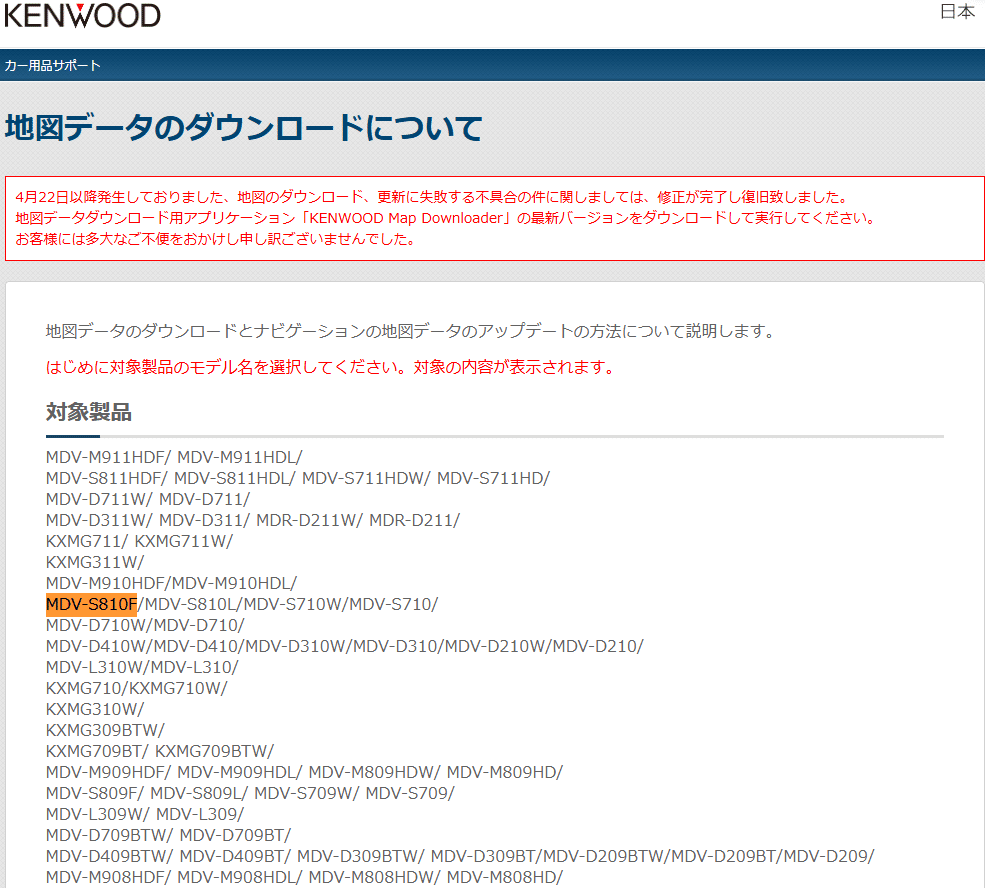This screenshot has height=888, width=985.
Task: Click the KENWOOD logo
Action: coord(82,15)
